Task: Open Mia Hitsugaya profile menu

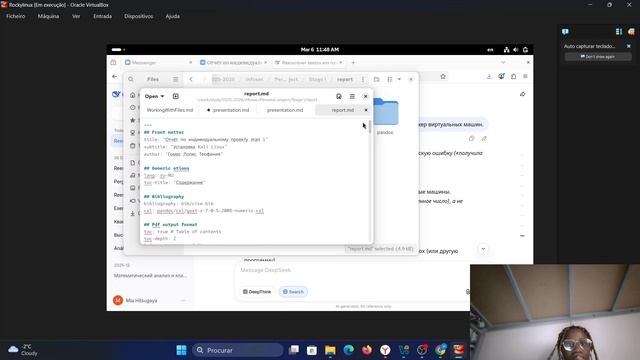Action: point(149,300)
